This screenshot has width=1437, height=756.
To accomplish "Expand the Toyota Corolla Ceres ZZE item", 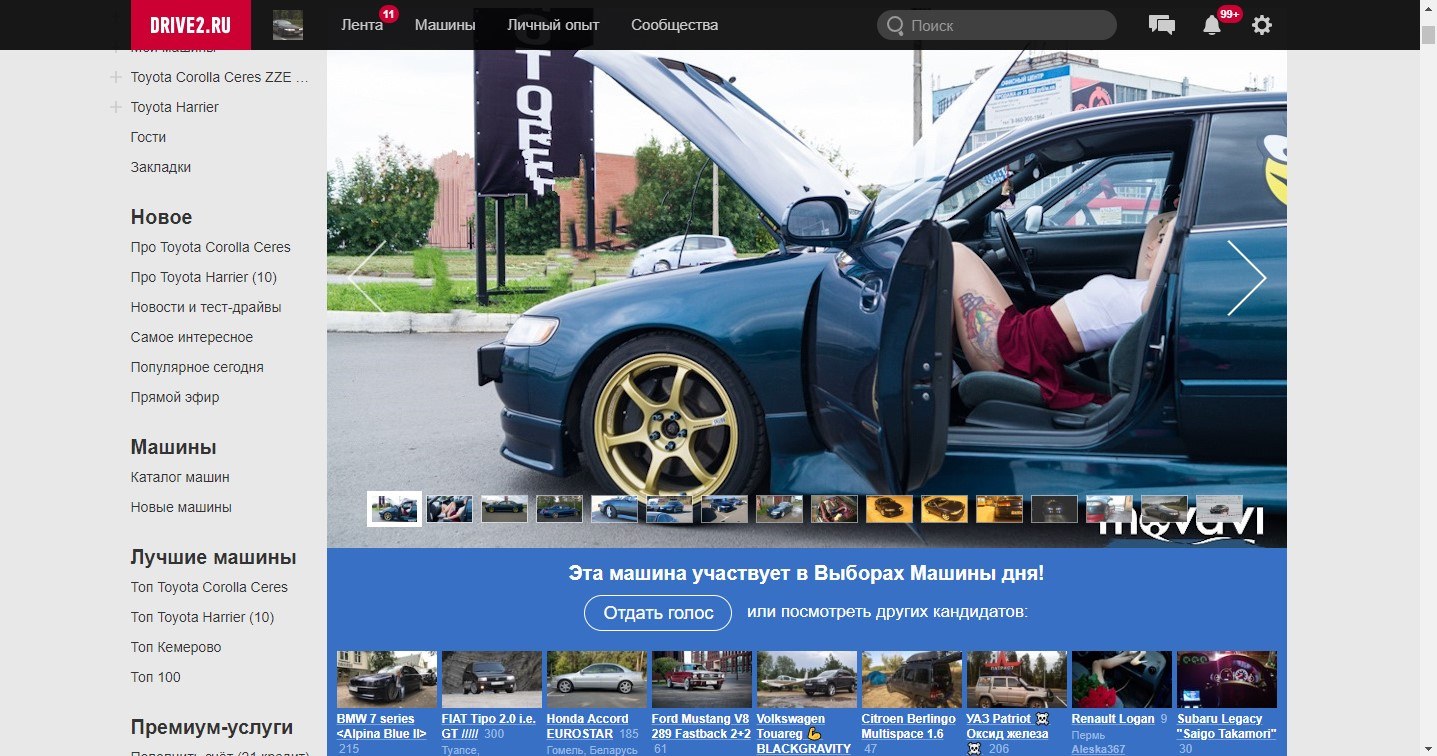I will (219, 77).
